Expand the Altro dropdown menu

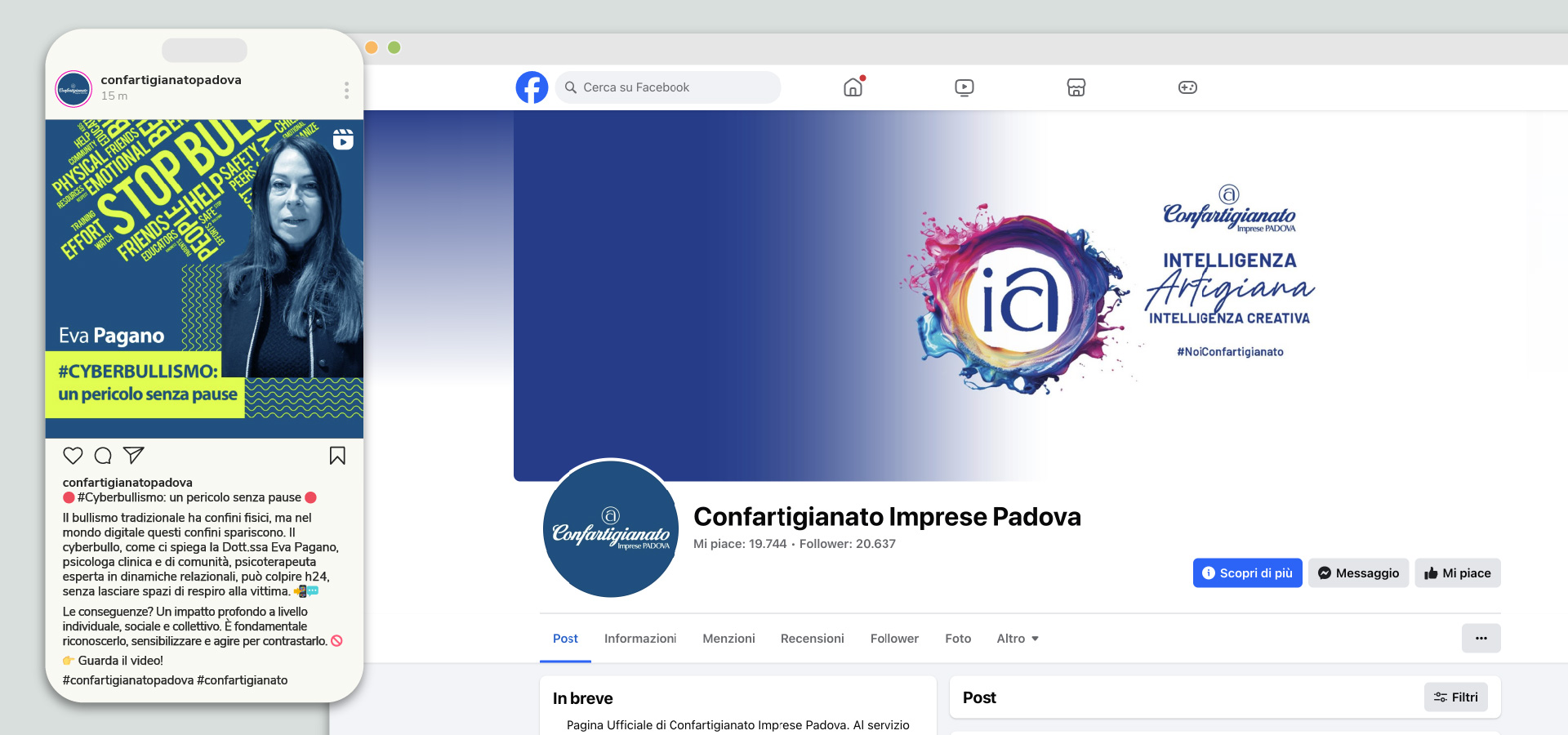click(x=1018, y=639)
